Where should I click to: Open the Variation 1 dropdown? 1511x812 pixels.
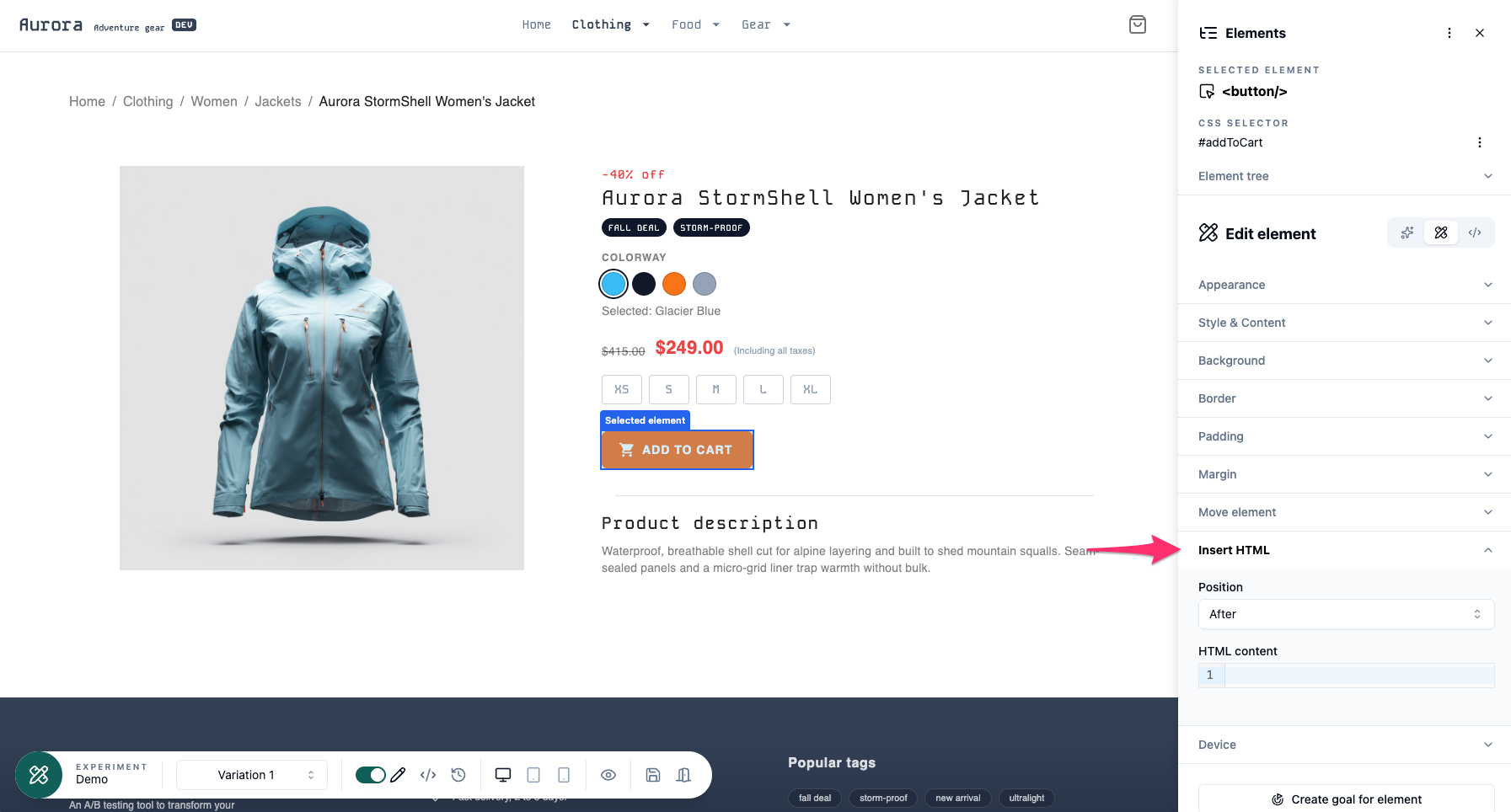tap(252, 775)
